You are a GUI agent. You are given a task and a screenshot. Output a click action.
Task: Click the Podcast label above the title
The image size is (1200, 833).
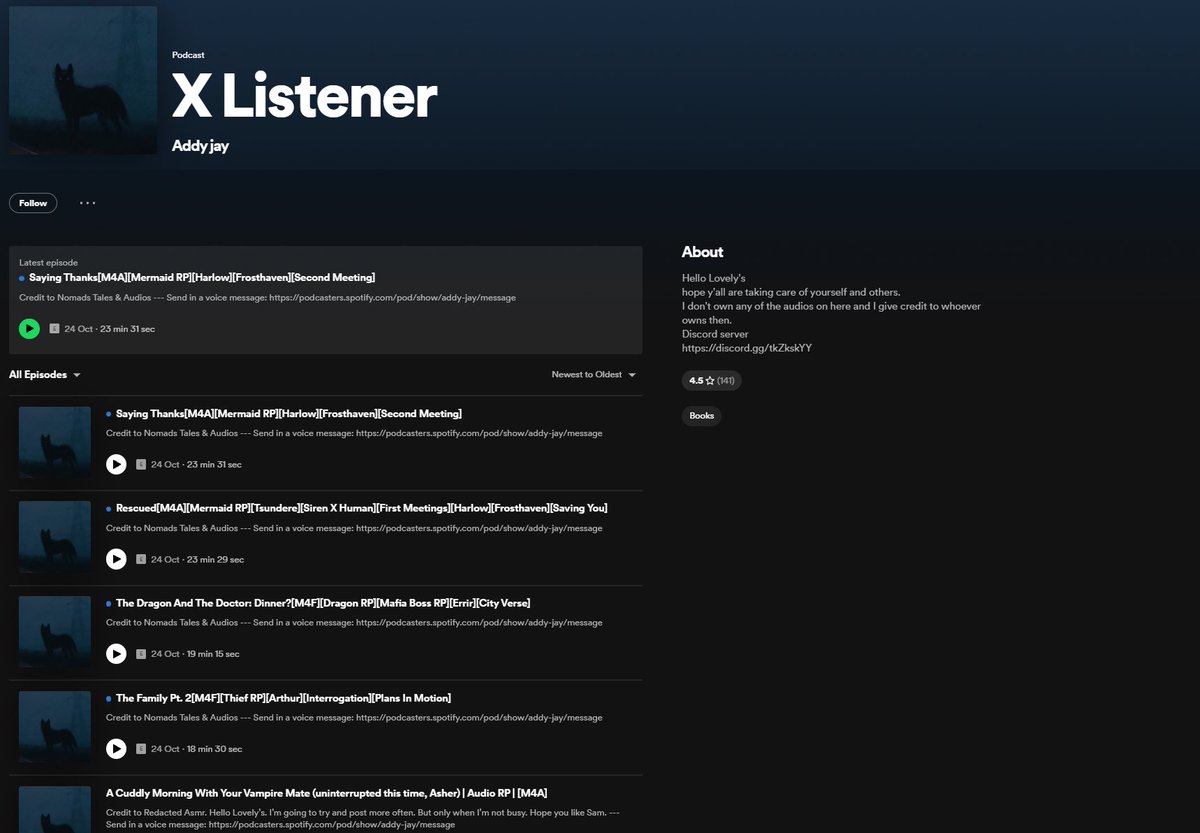pyautogui.click(x=188, y=55)
